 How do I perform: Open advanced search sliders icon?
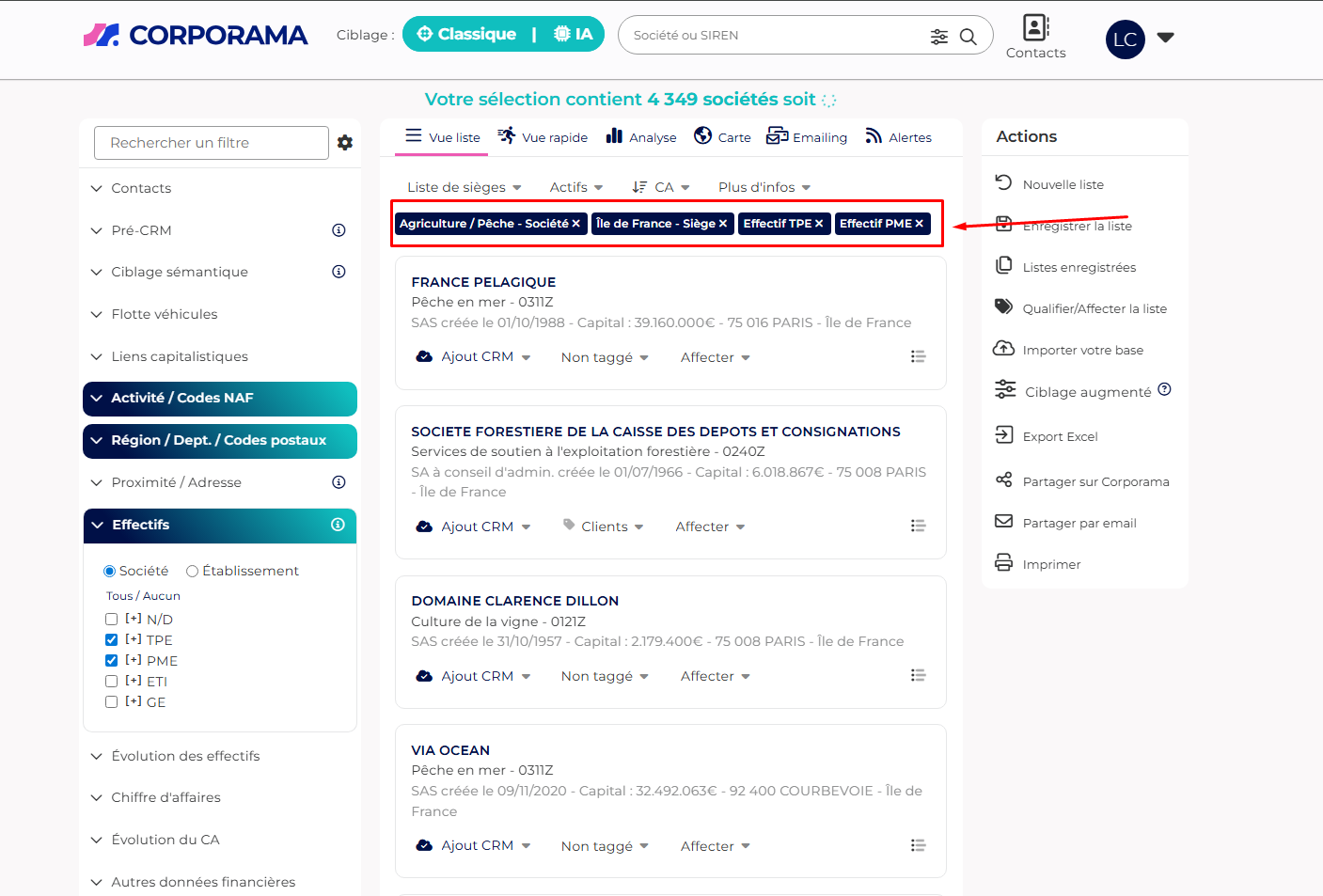938,37
